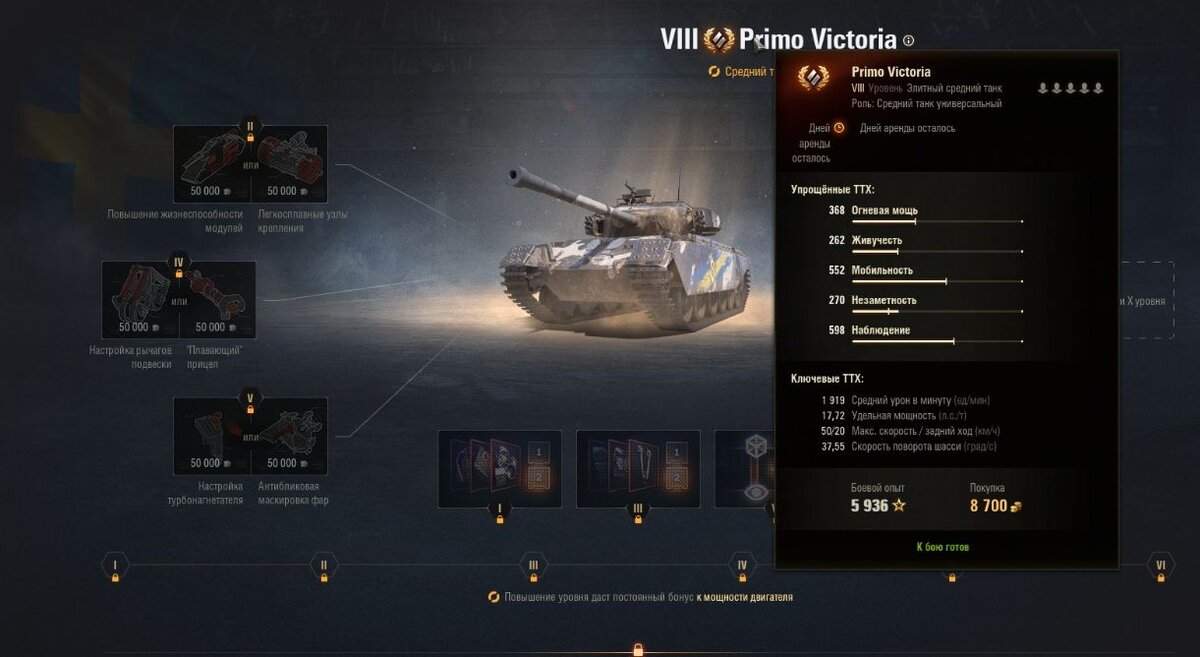Select level VI marker on progress track
The image size is (1200, 657).
[1160, 565]
